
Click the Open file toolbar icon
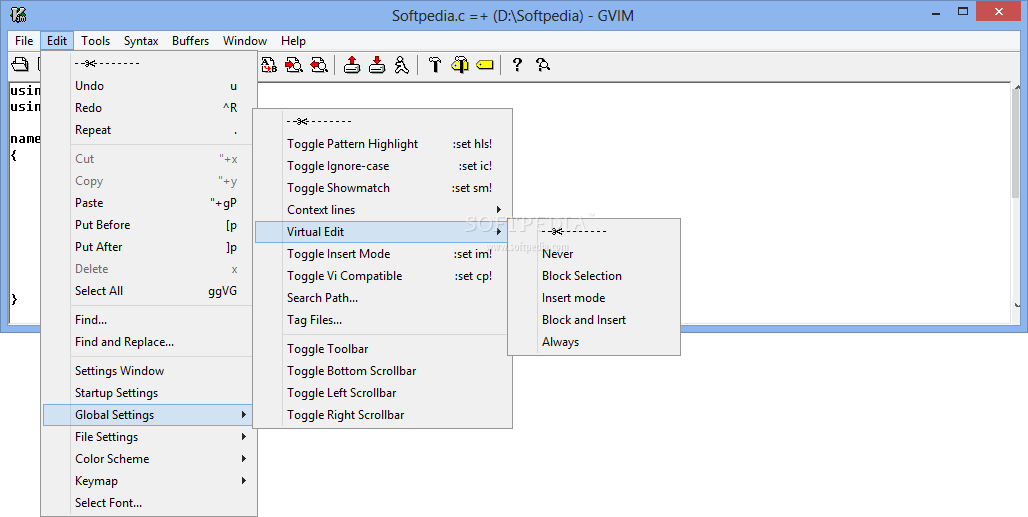pos(20,64)
